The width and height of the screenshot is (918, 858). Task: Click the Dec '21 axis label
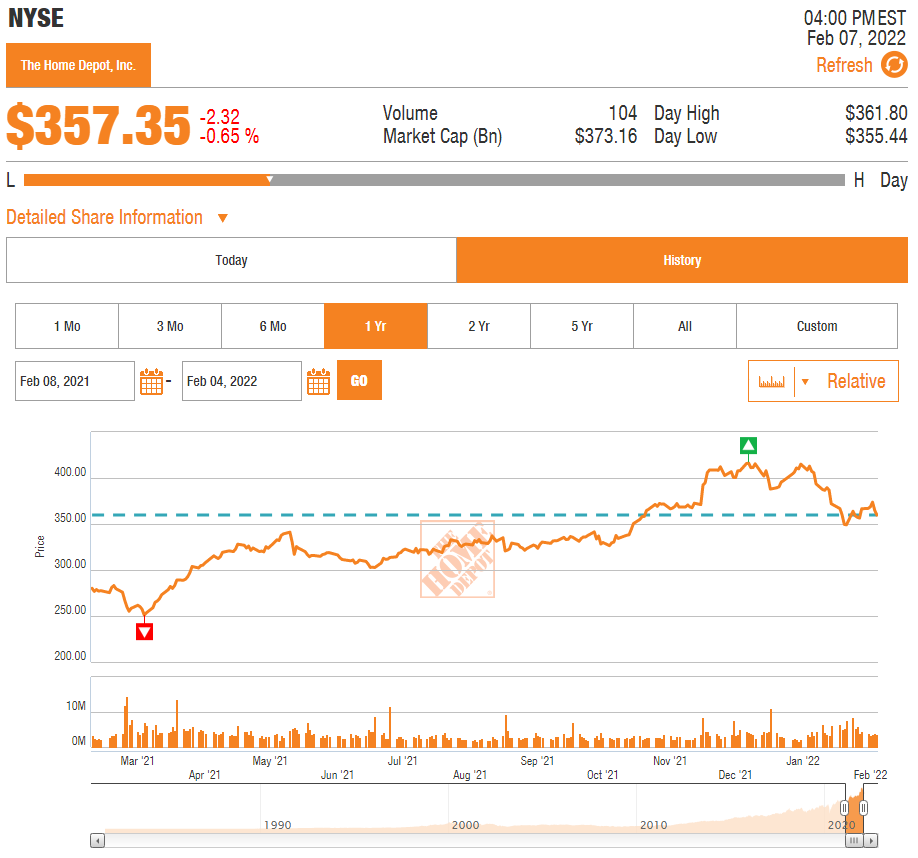point(735,775)
